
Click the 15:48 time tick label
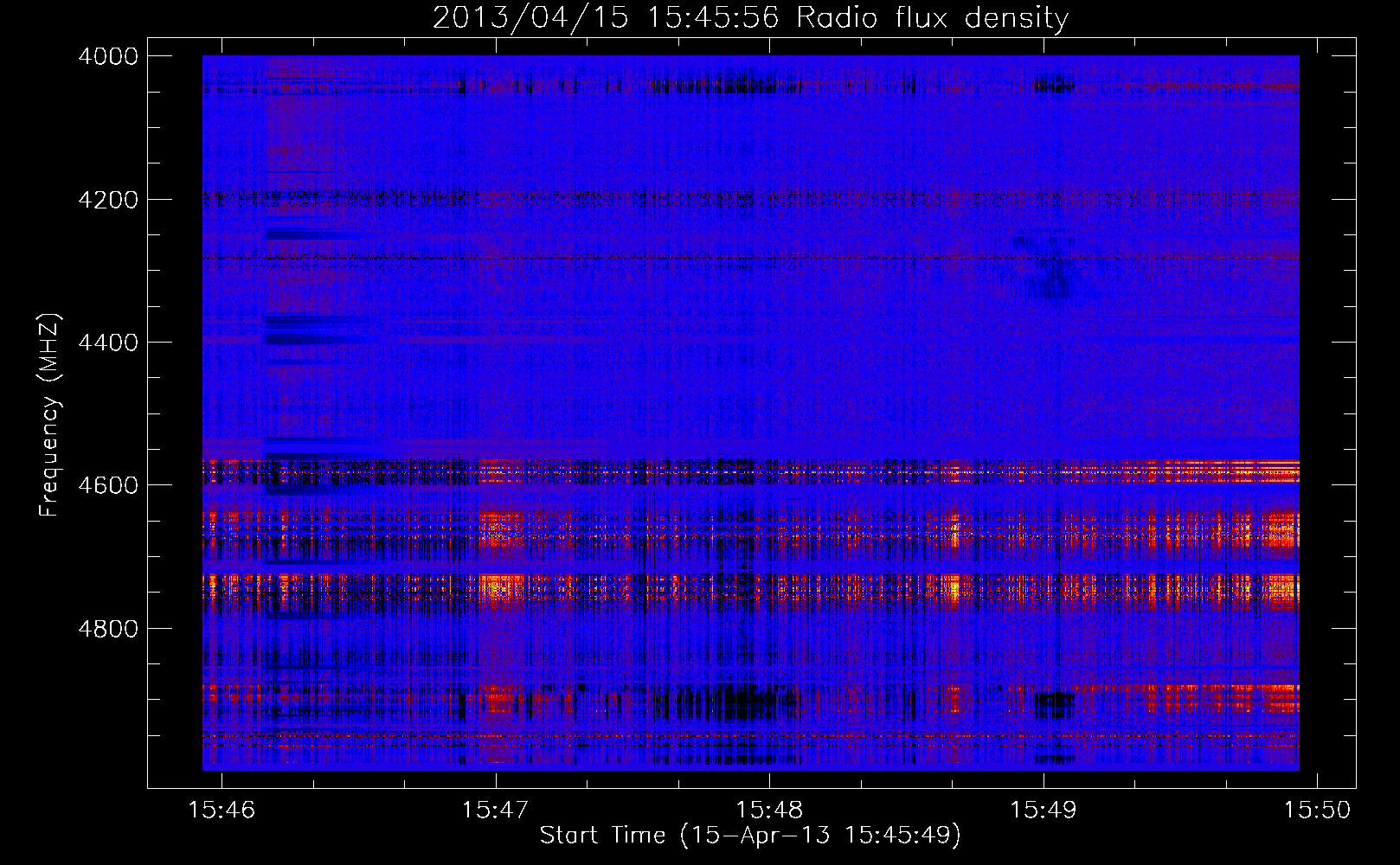[x=770, y=810]
